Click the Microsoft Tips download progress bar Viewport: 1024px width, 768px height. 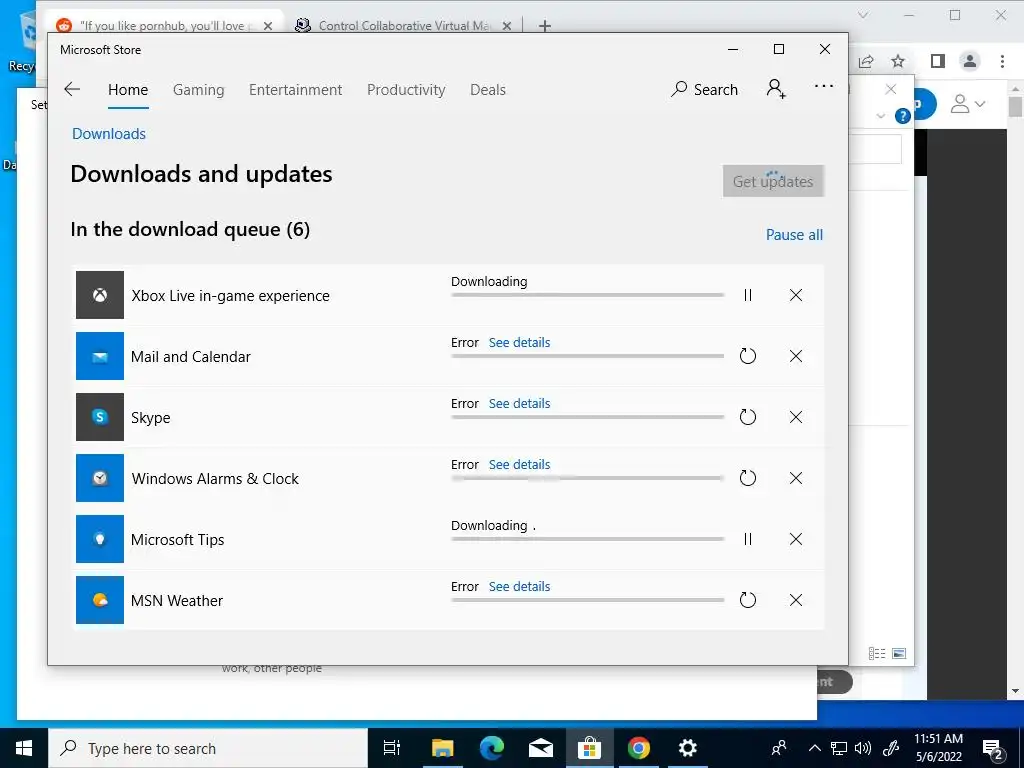587,539
